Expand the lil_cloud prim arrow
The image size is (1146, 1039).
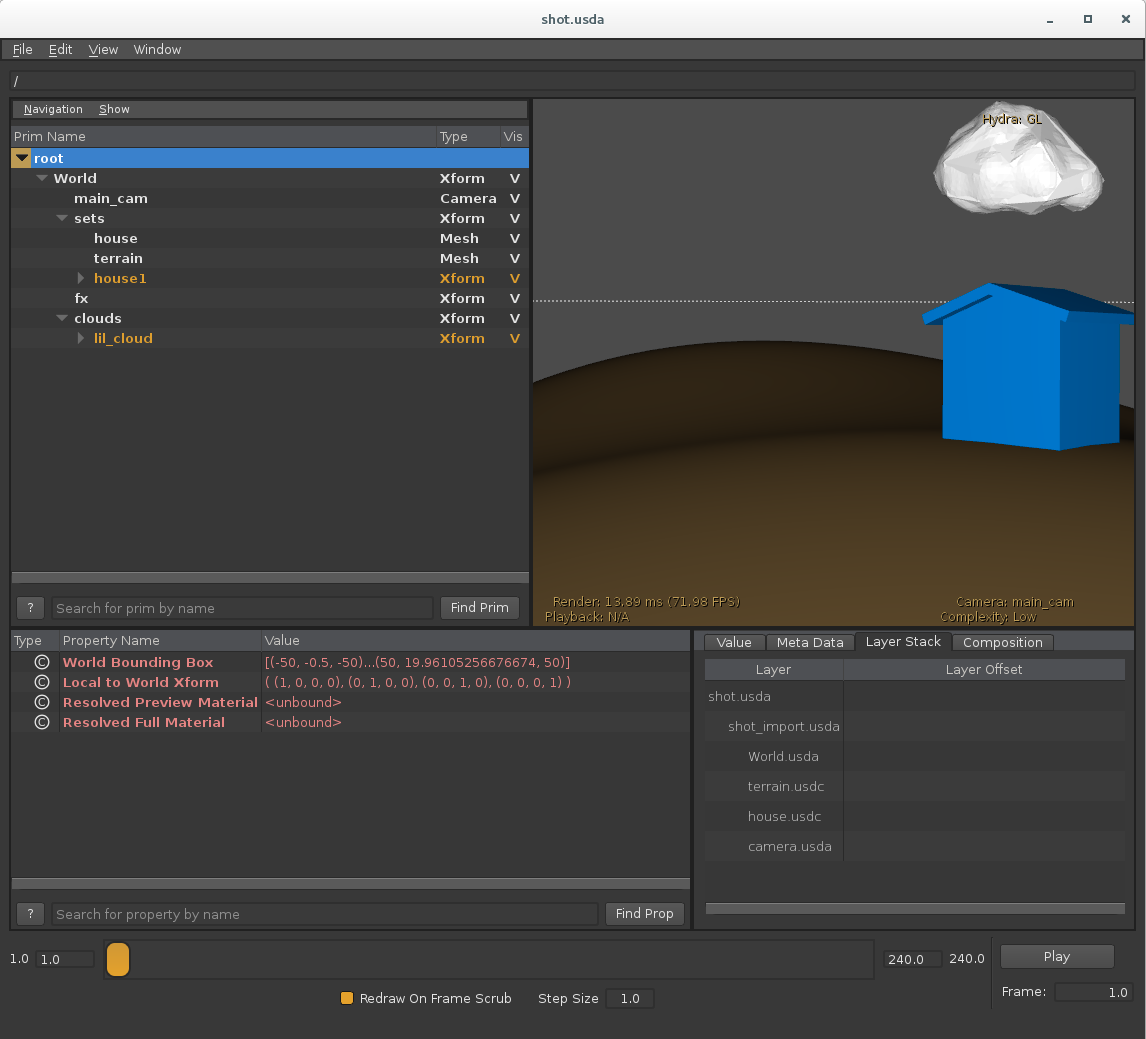pos(81,338)
